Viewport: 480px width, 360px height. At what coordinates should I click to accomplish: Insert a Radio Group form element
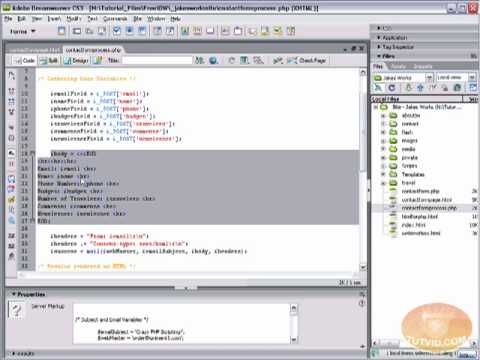pyautogui.click(x=142, y=31)
